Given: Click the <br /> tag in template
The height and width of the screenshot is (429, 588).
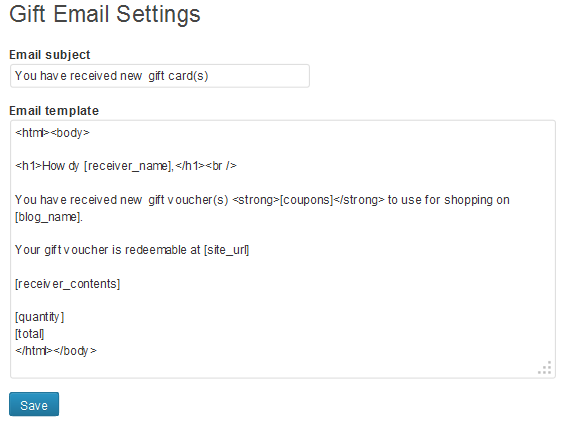Looking at the screenshot, I should [x=221, y=166].
